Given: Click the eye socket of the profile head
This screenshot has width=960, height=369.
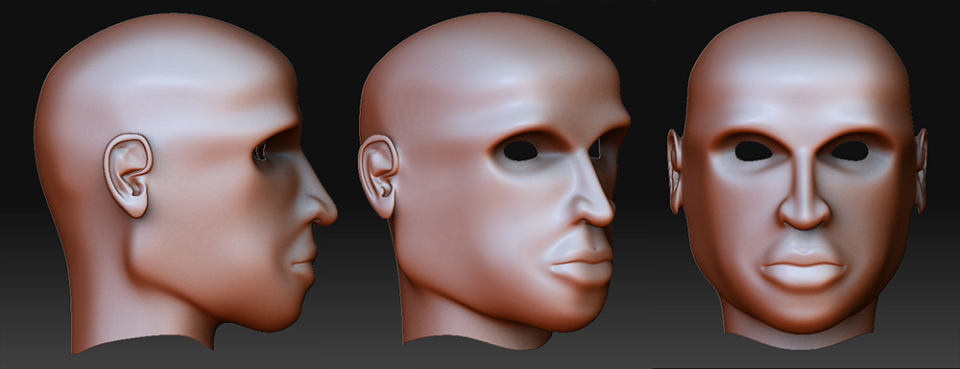Looking at the screenshot, I should [x=269, y=149].
